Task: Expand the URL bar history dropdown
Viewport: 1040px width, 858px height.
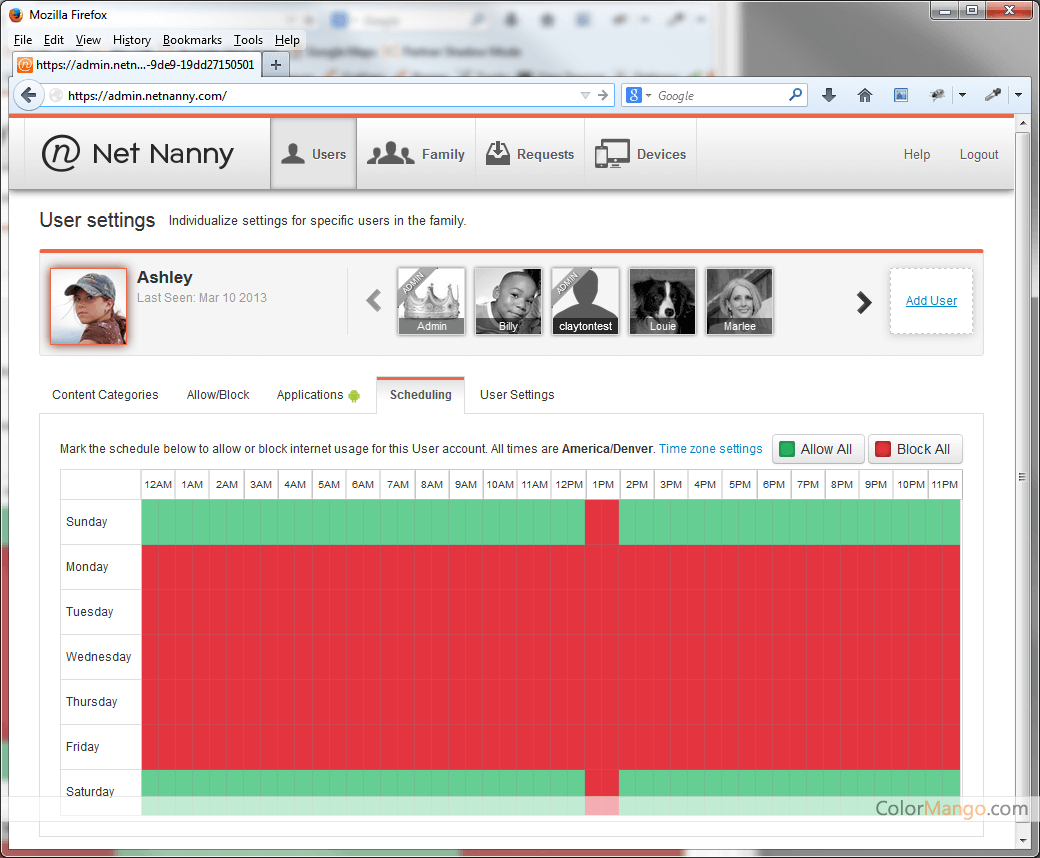Action: pos(585,96)
